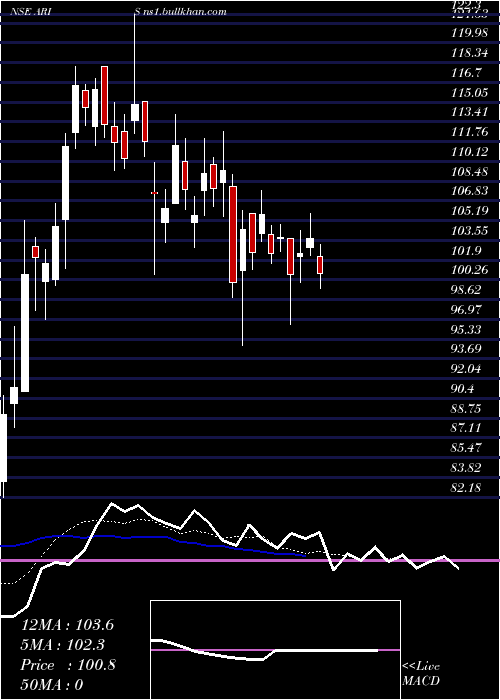Click the 105.19 price level label

(470, 211)
